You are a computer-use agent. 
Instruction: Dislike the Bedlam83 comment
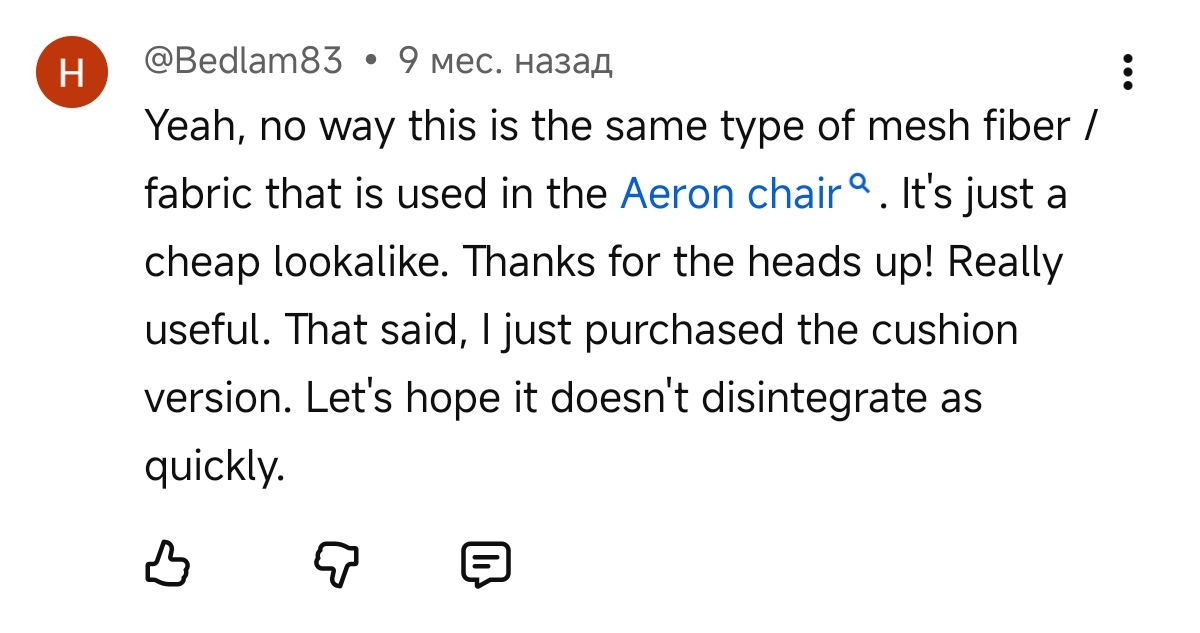(337, 565)
